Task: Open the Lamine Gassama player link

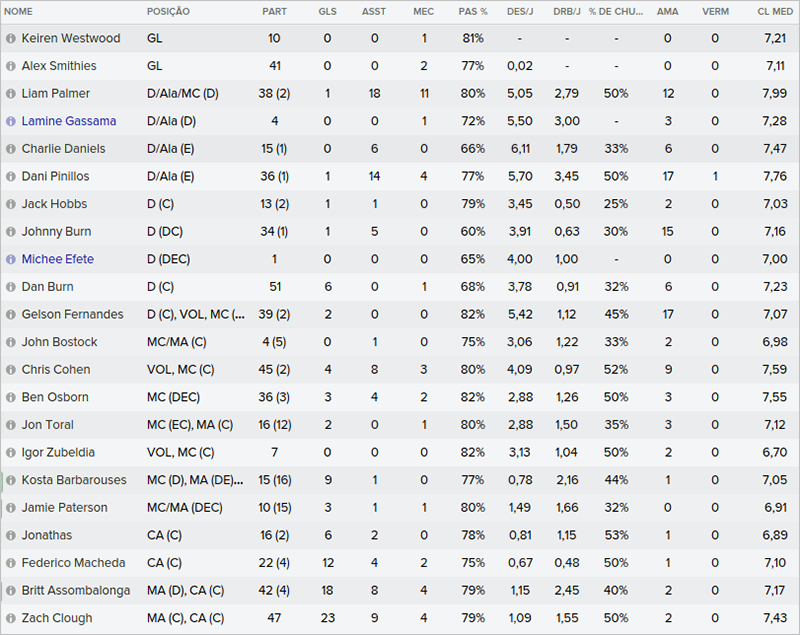Action: coord(69,121)
